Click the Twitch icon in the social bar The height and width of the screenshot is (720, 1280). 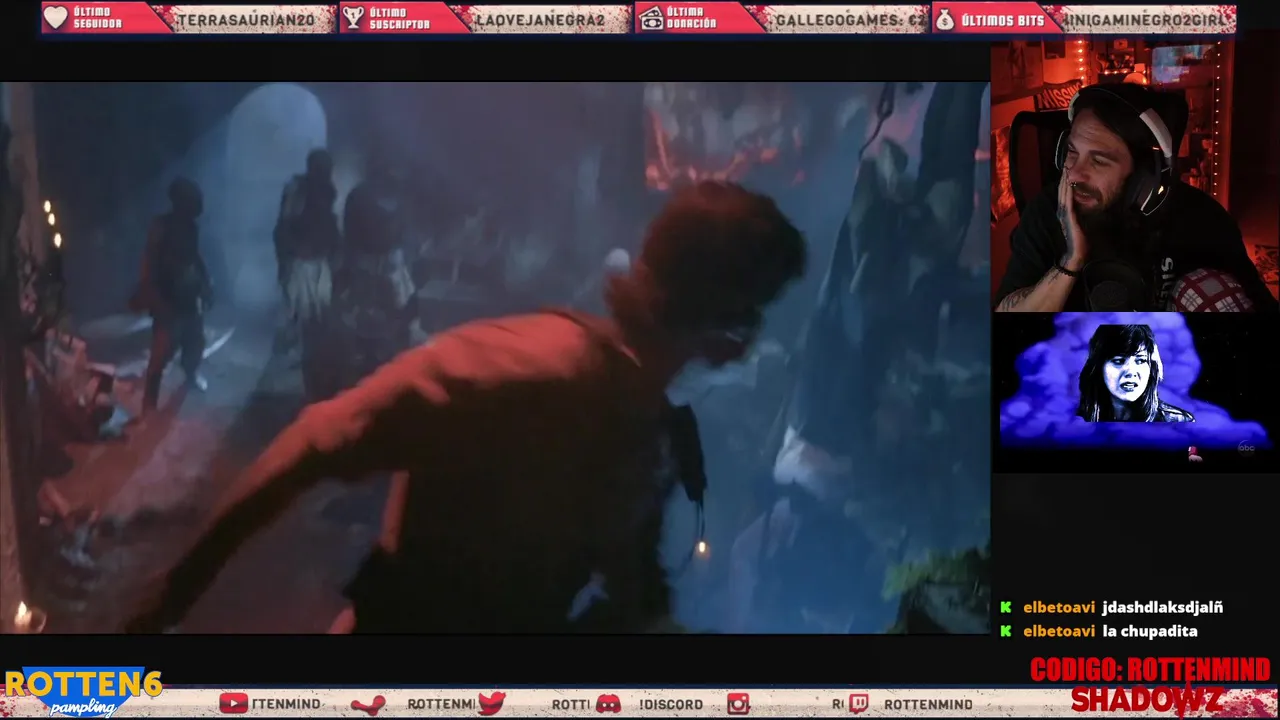859,704
